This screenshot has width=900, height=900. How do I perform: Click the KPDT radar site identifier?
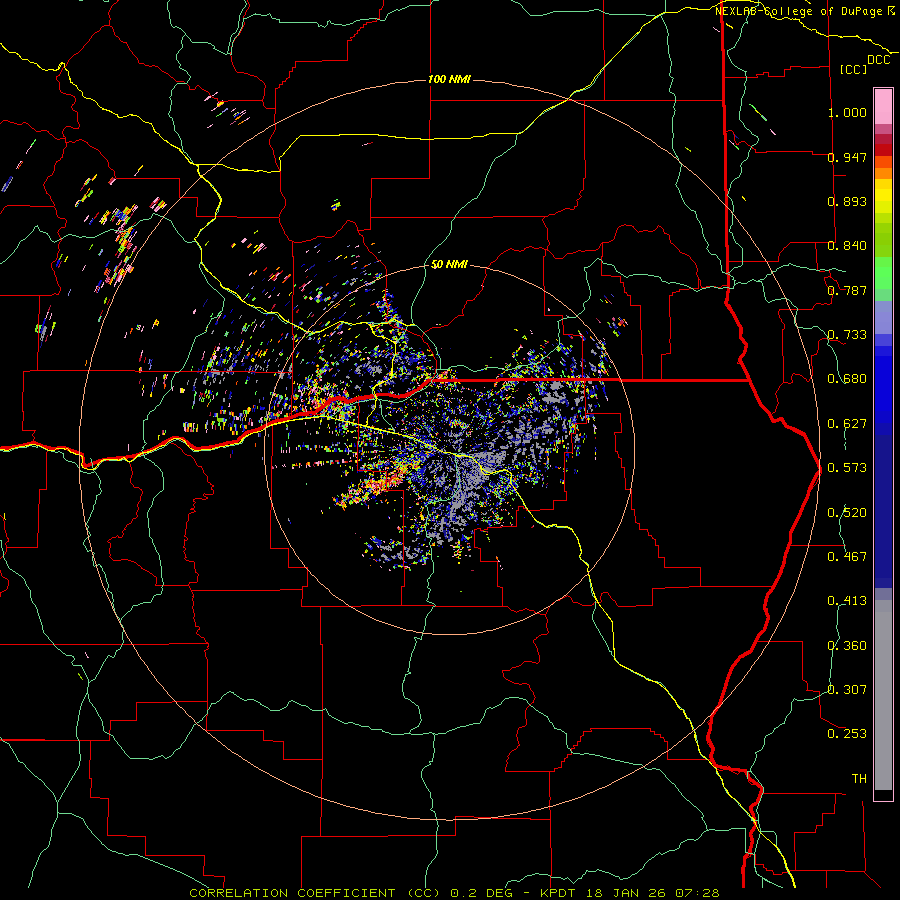click(x=558, y=893)
